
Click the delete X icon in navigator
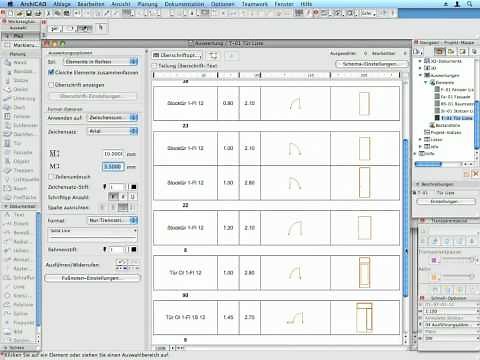coord(476,173)
